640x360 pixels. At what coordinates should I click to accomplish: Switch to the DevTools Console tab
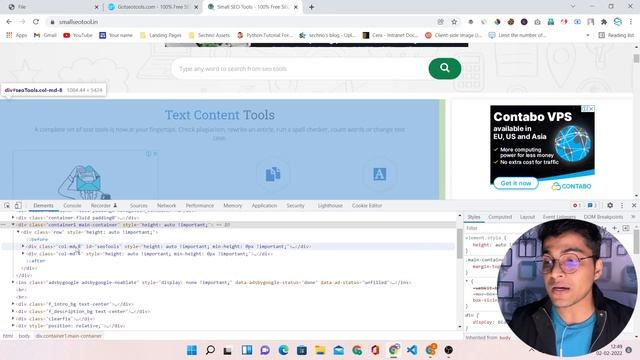(72, 206)
